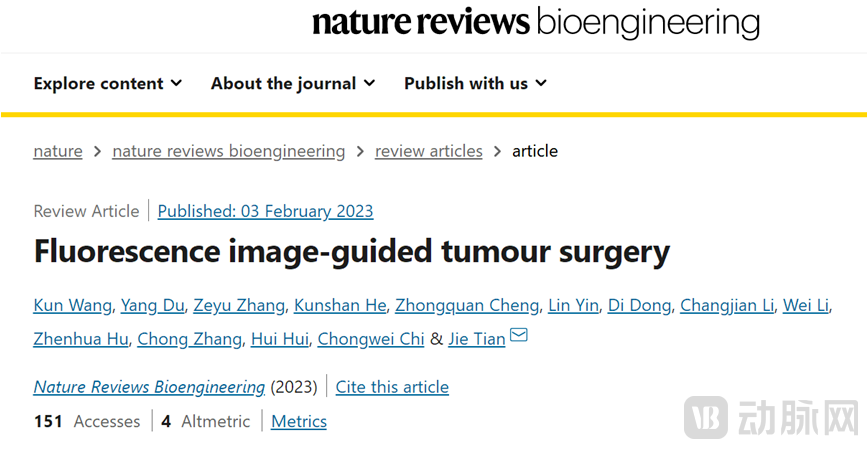Go to the nature breadcrumb link
Image resolution: width=868 pixels, height=449 pixels.
click(58, 151)
